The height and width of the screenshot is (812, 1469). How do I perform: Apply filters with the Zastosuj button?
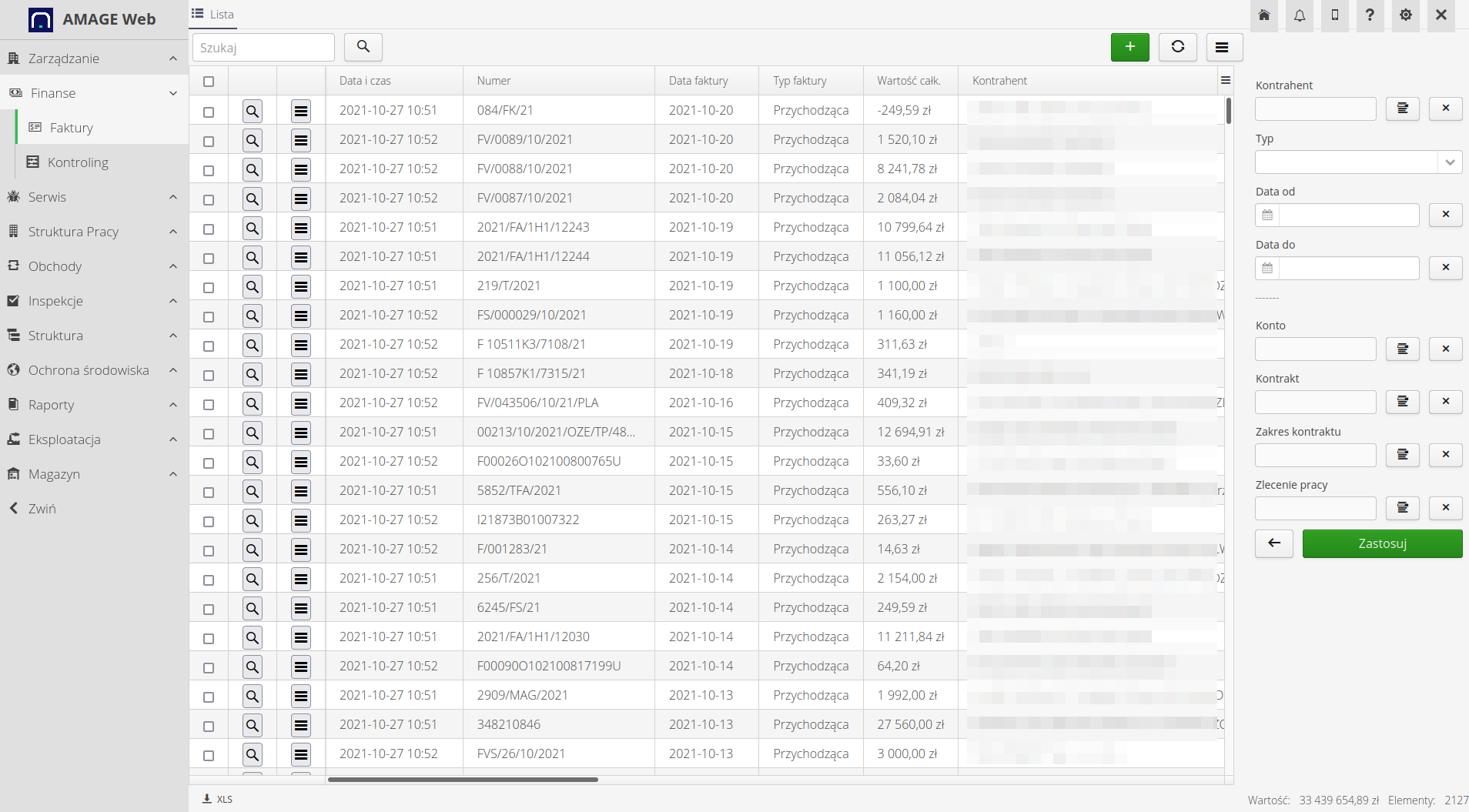click(1381, 543)
